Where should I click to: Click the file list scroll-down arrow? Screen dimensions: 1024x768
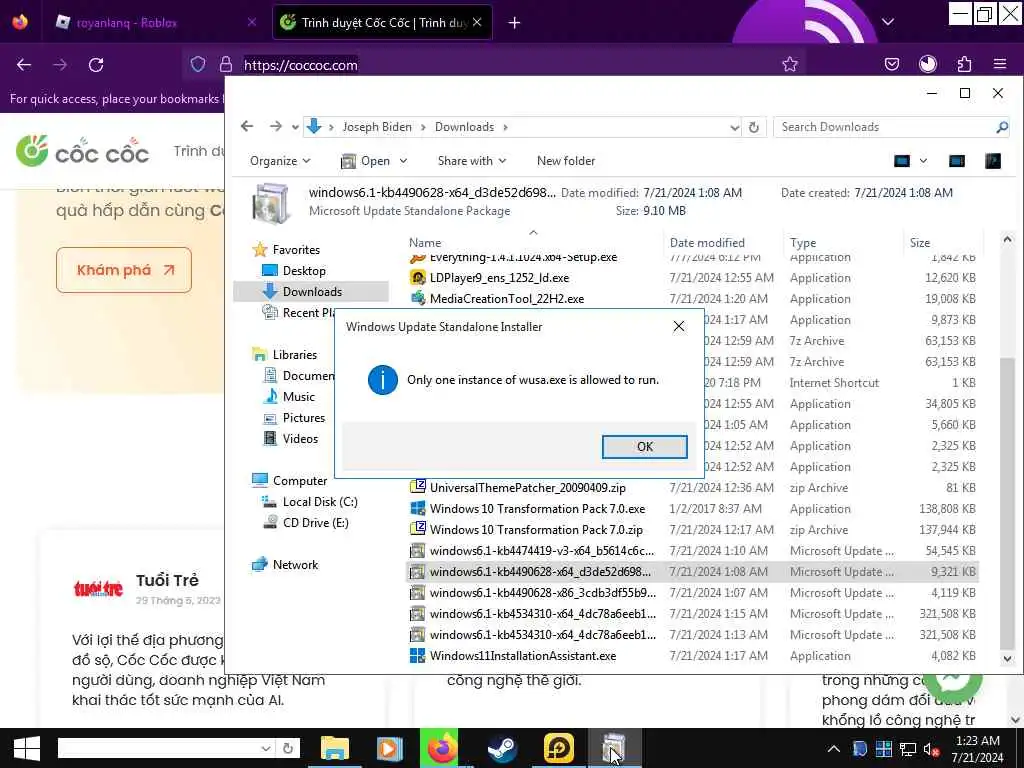(1007, 659)
